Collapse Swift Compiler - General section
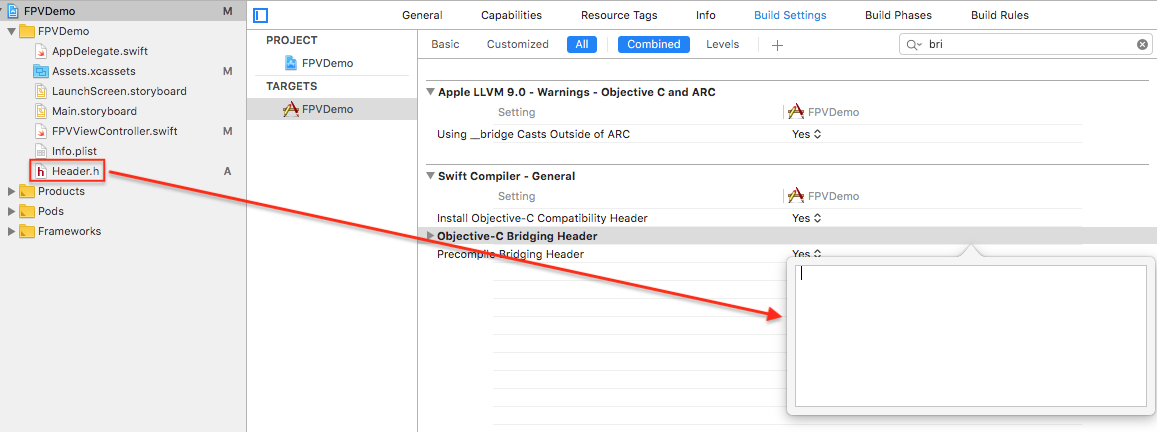This screenshot has height=432, width=1157. point(430,176)
